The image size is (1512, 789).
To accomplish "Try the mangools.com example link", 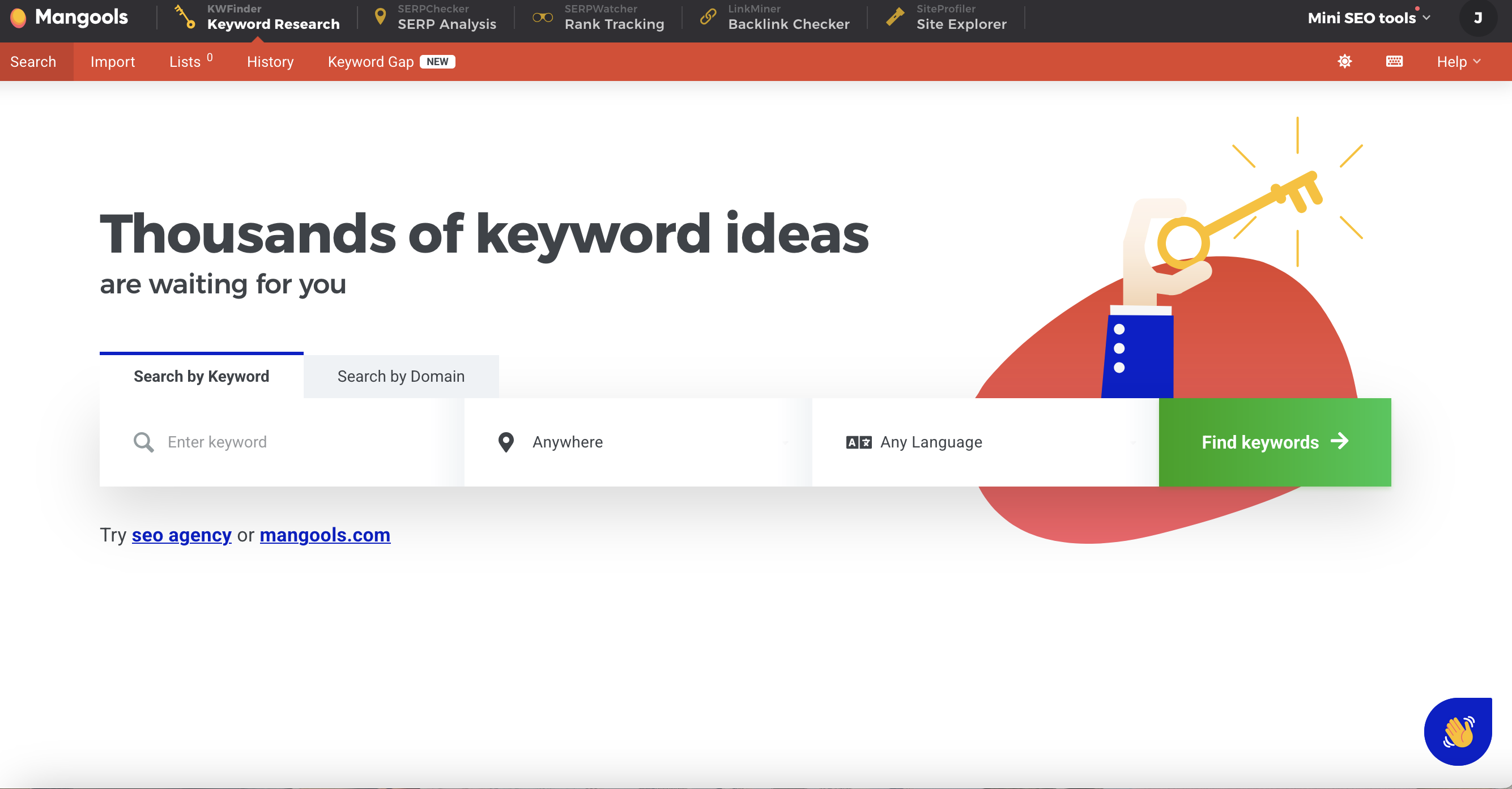I will click(325, 535).
